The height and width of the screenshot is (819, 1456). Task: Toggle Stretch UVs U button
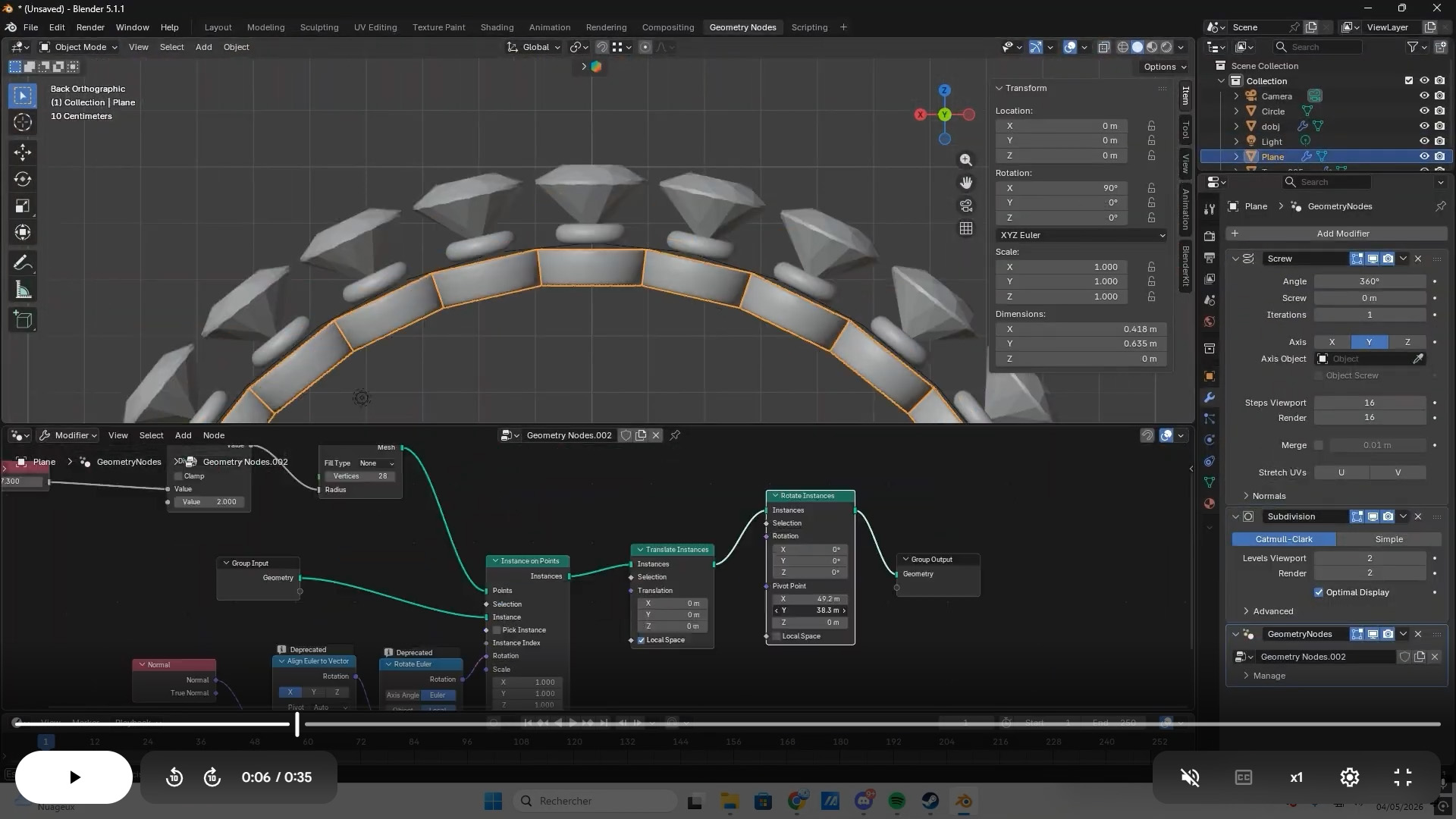(x=1341, y=472)
